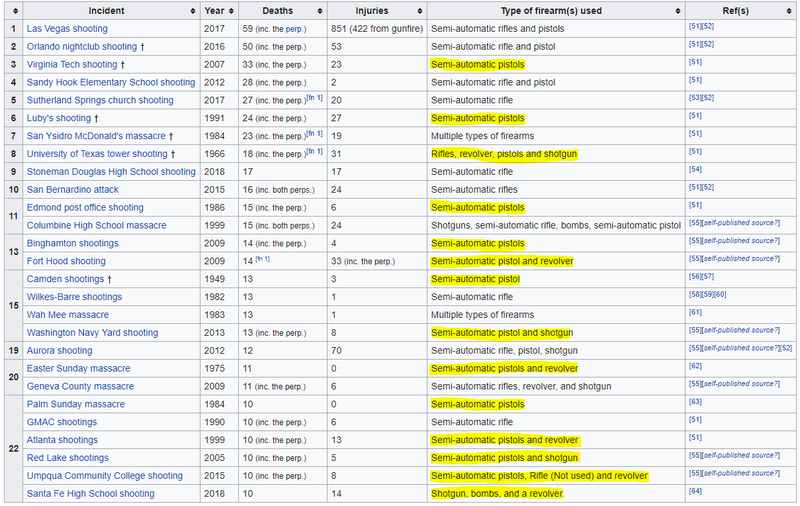Open Stoneman Douglas High School shooting link
This screenshot has width=800, height=506.
coord(111,172)
